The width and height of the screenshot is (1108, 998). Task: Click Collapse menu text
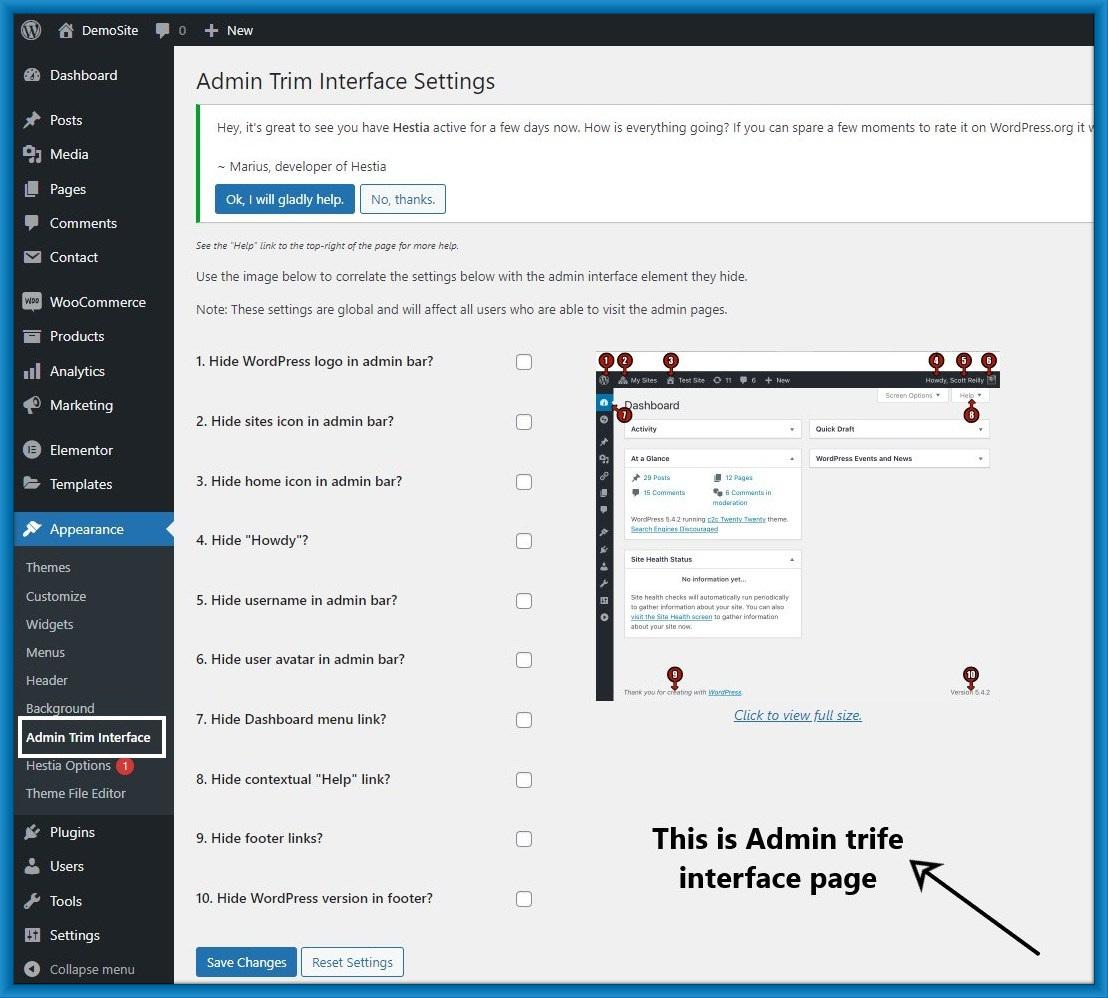pyautogui.click(x=92, y=969)
